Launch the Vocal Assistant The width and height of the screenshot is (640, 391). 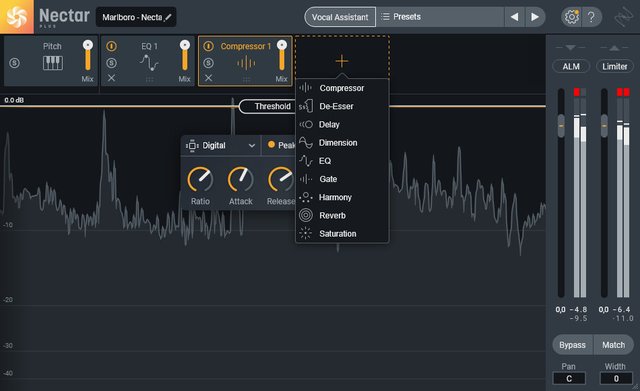coord(340,17)
